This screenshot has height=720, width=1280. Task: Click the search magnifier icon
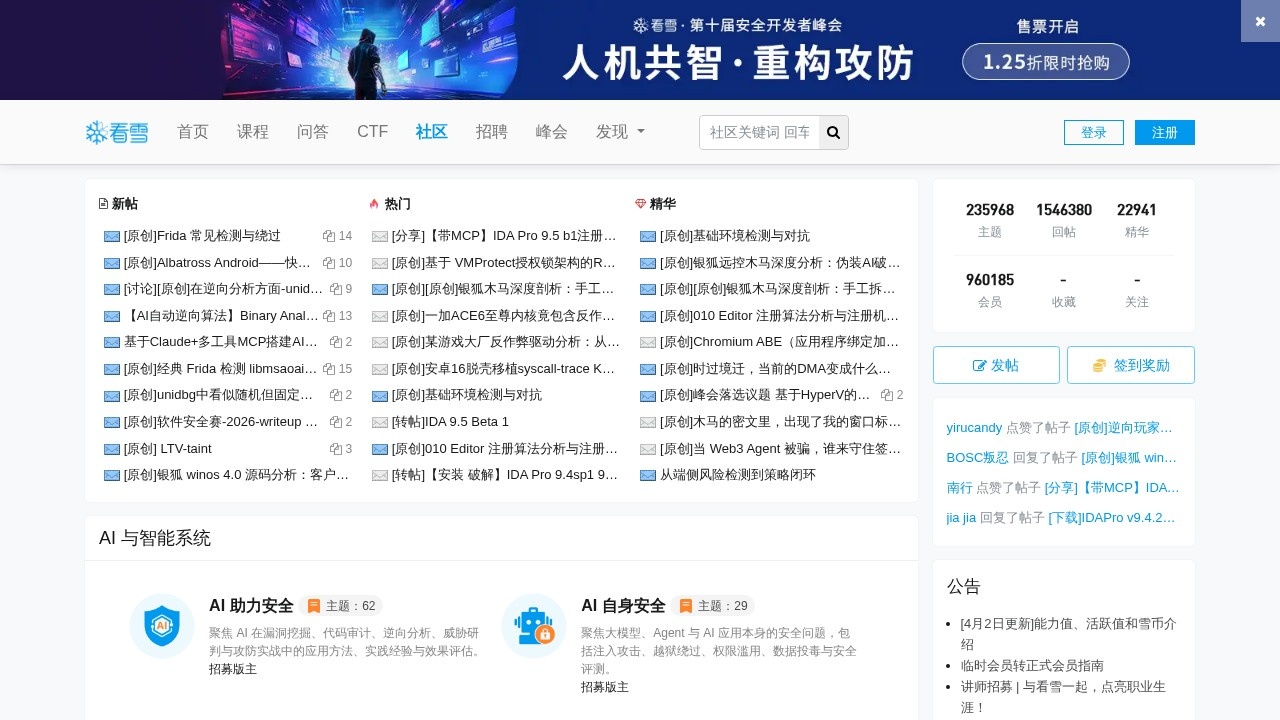click(834, 132)
